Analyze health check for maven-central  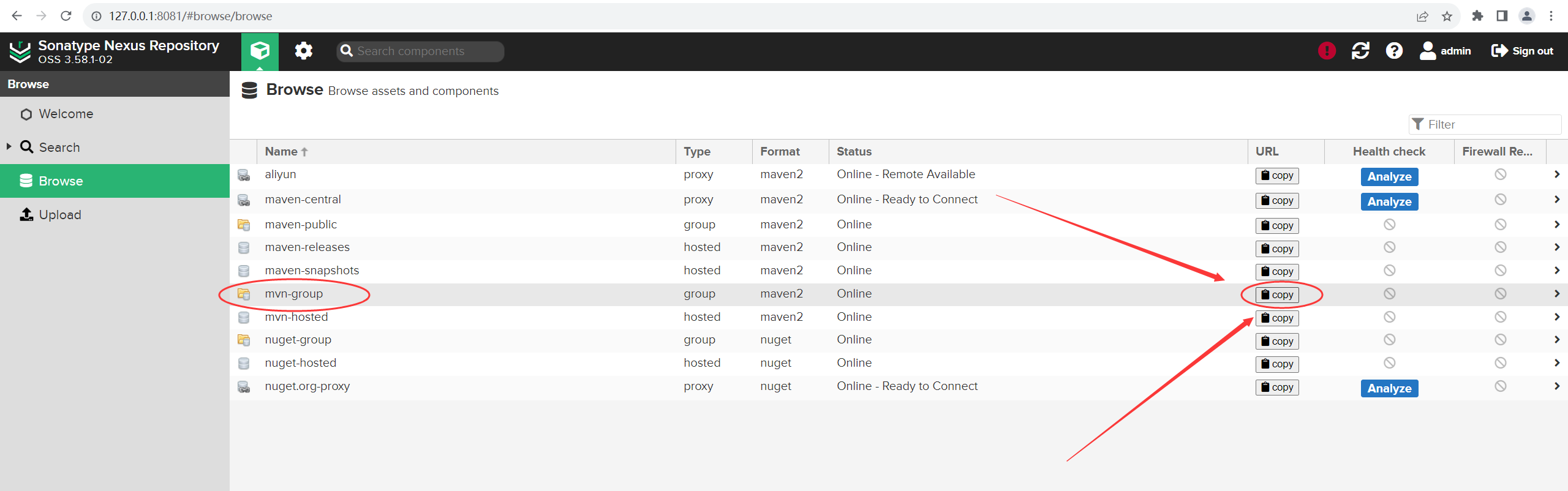(x=1389, y=201)
